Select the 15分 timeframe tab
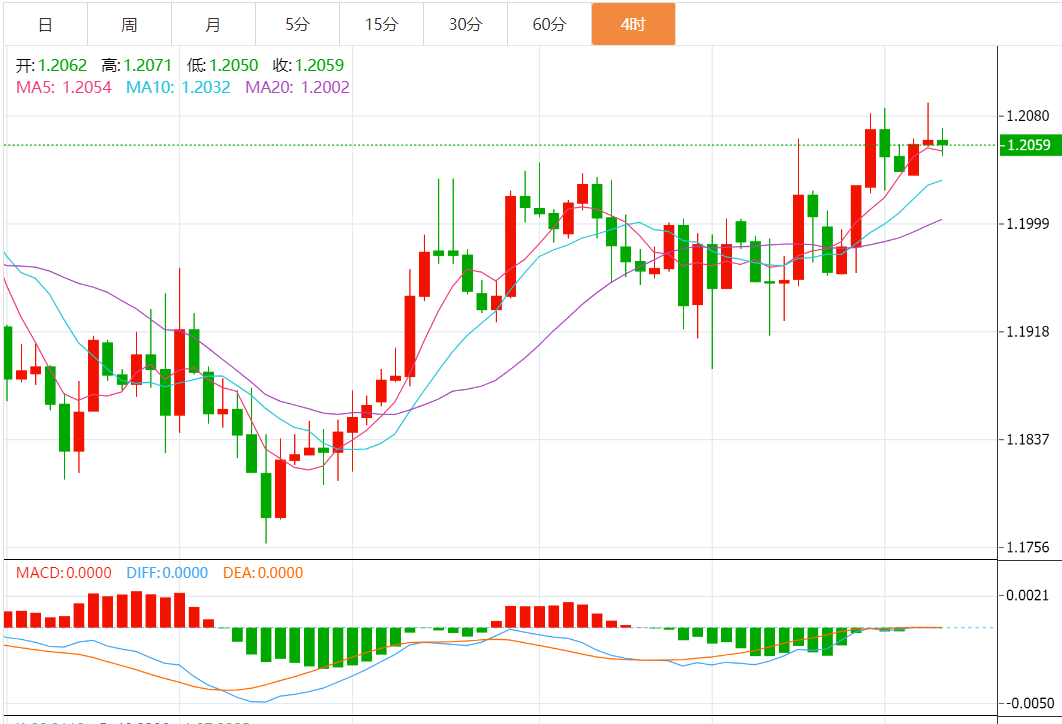 click(x=381, y=24)
